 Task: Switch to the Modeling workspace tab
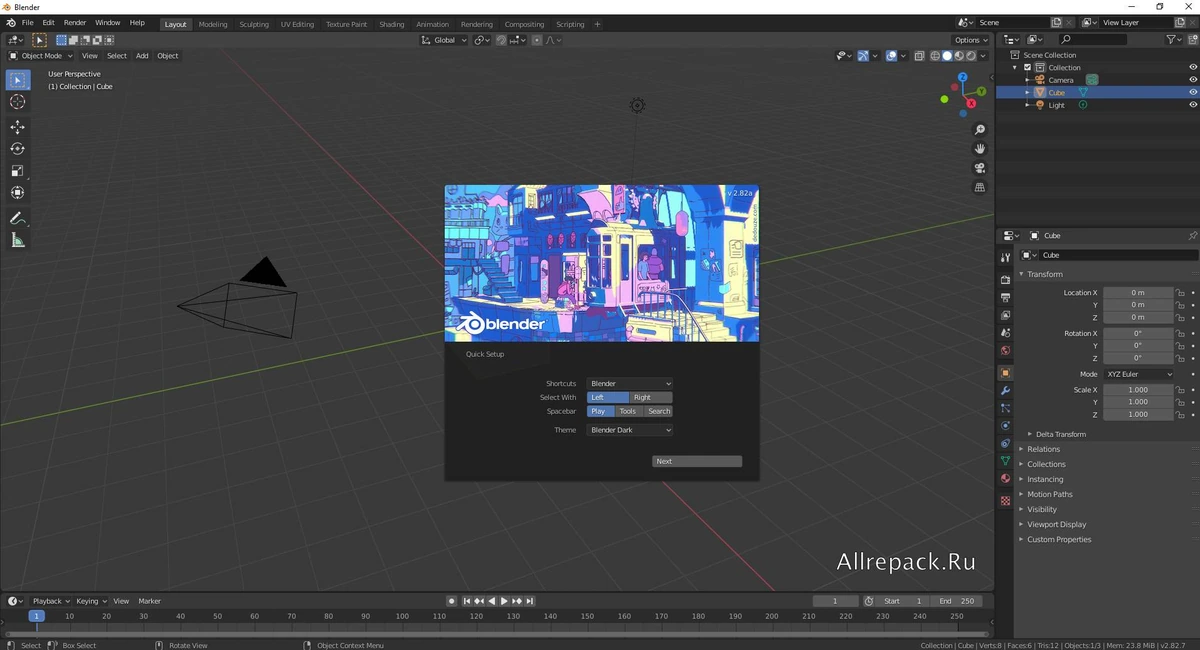213,24
